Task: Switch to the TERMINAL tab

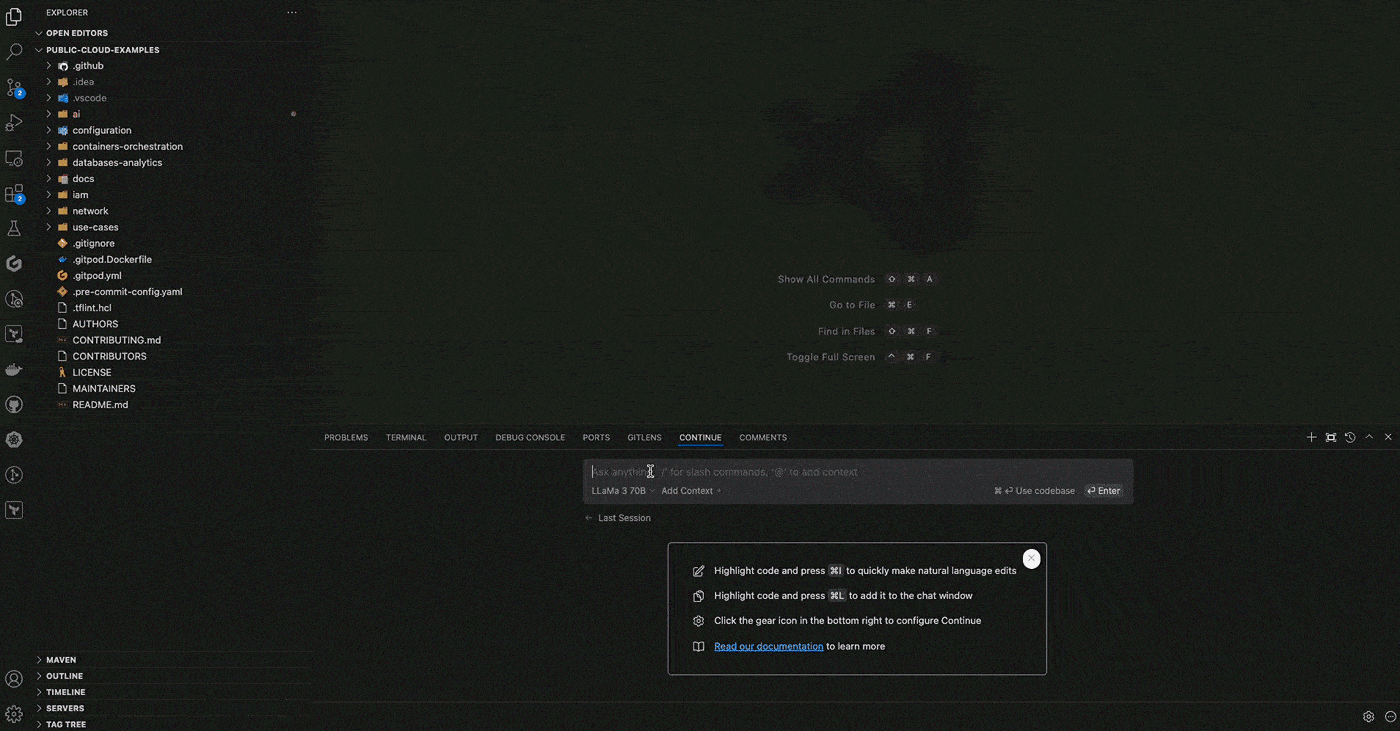Action: click(405, 437)
